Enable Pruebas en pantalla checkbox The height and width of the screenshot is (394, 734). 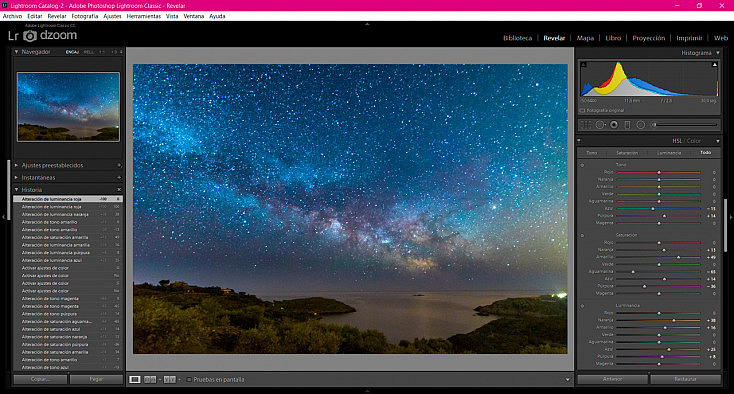pos(189,379)
